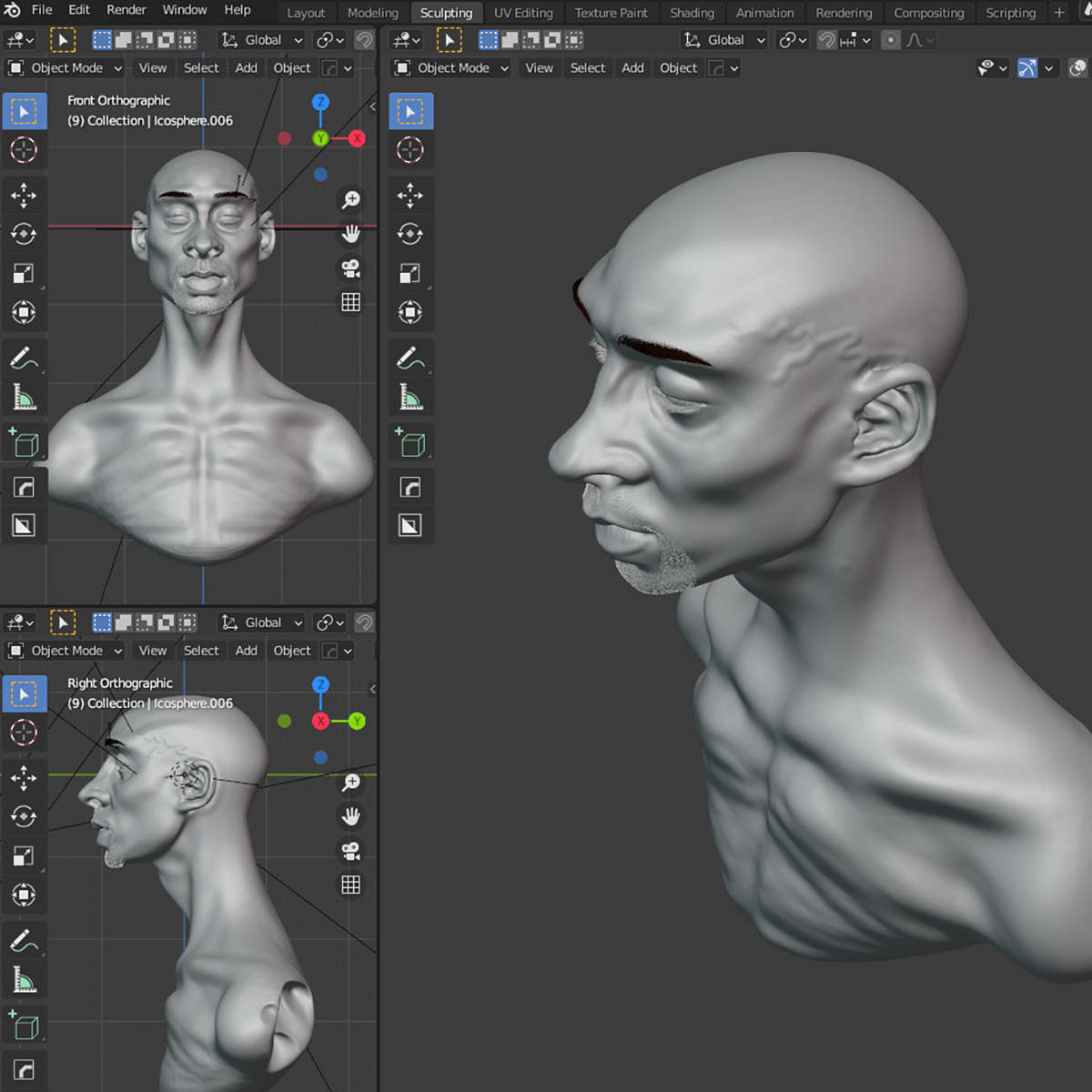Click Select in Right Orthographic viewport header

201,651
